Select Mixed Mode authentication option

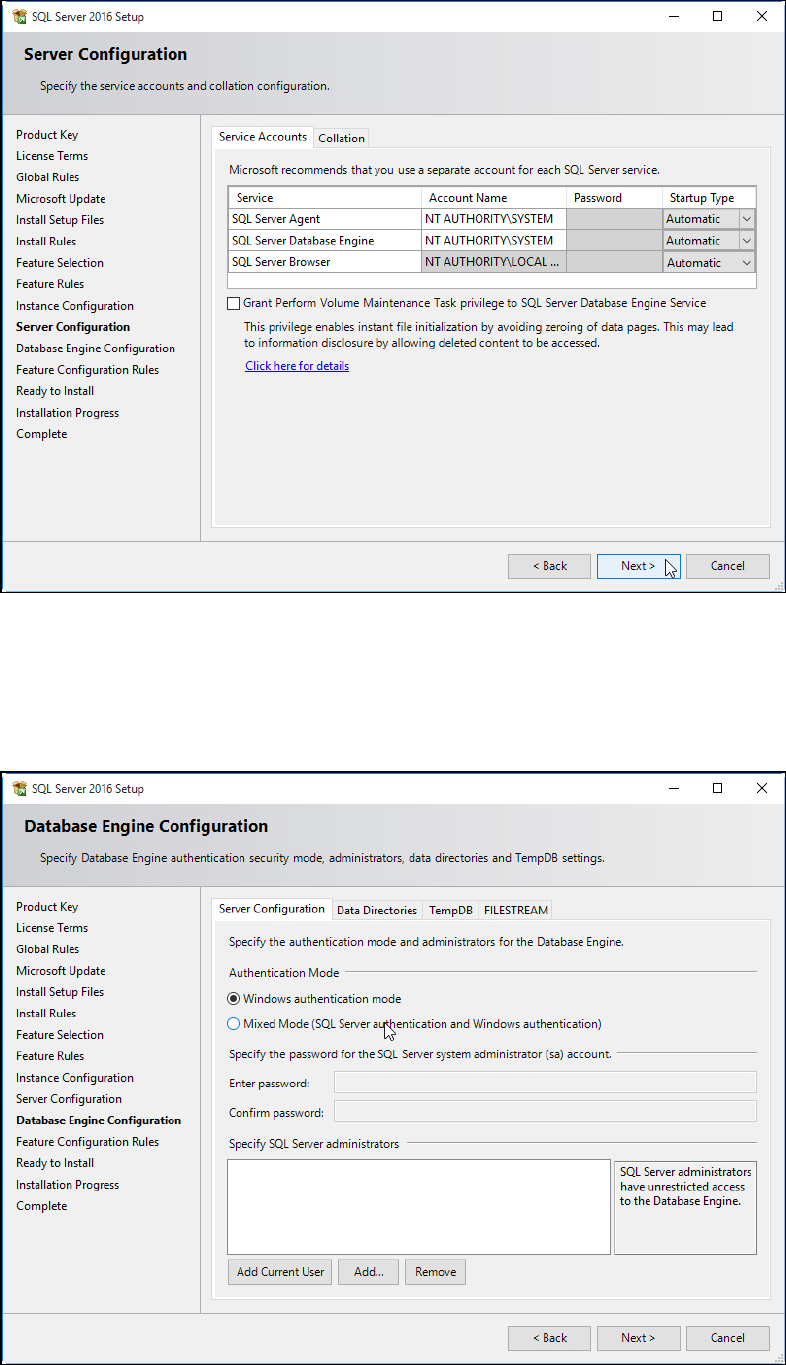pyautogui.click(x=234, y=1024)
